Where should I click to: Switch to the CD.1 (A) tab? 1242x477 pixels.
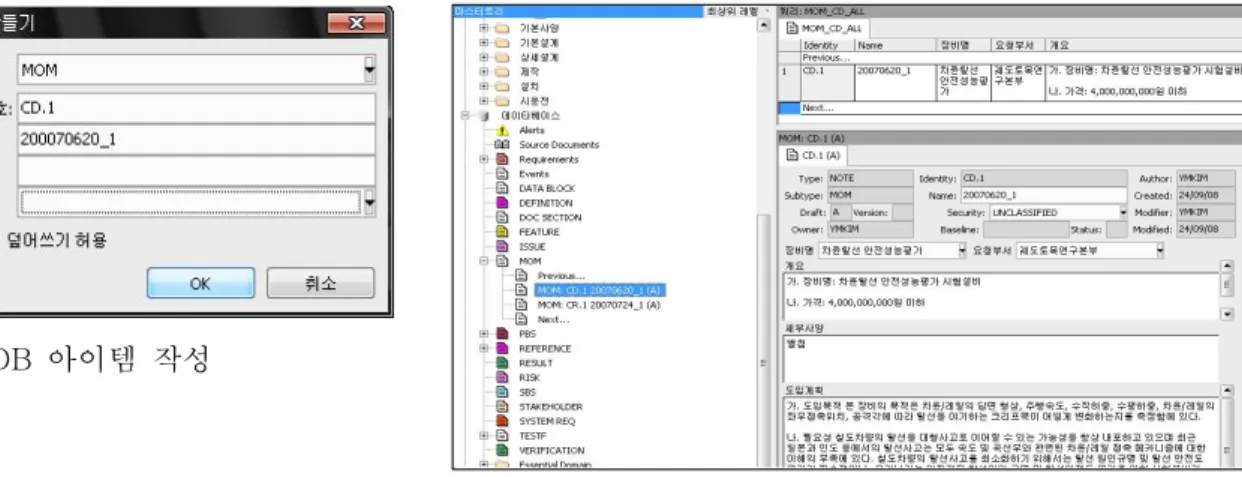(815, 155)
